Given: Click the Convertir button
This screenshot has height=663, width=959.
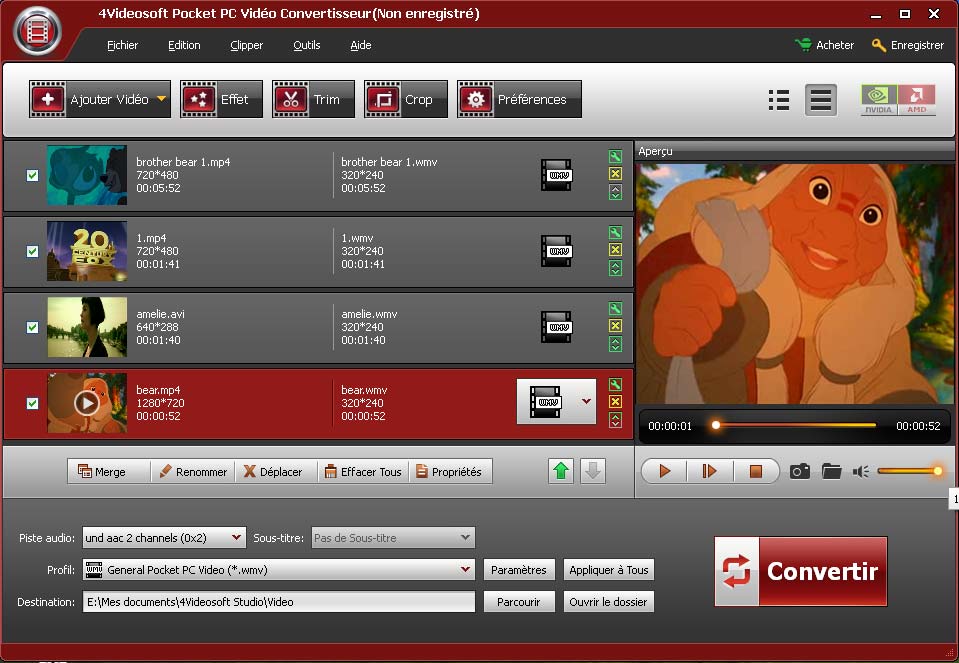Looking at the screenshot, I should tap(800, 571).
